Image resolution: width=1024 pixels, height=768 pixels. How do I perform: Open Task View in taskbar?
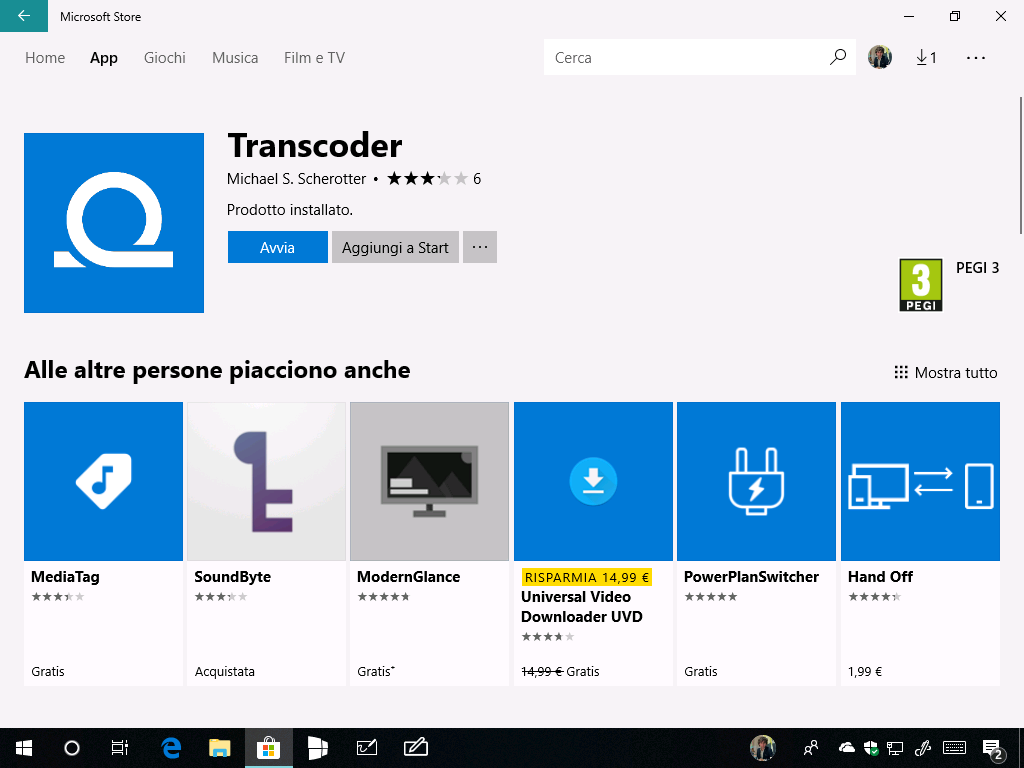[x=120, y=748]
